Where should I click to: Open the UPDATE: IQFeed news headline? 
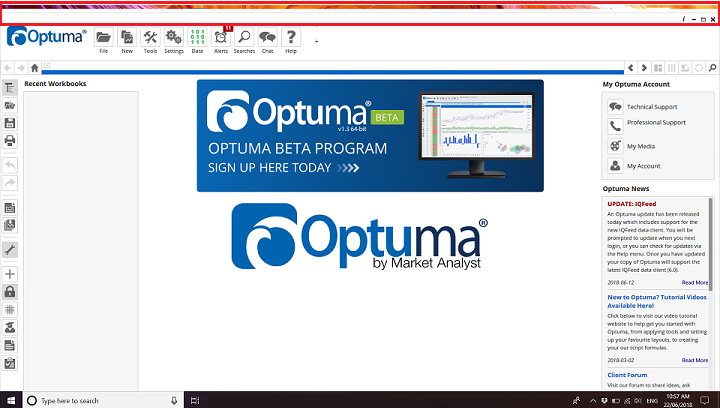pyautogui.click(x=631, y=204)
